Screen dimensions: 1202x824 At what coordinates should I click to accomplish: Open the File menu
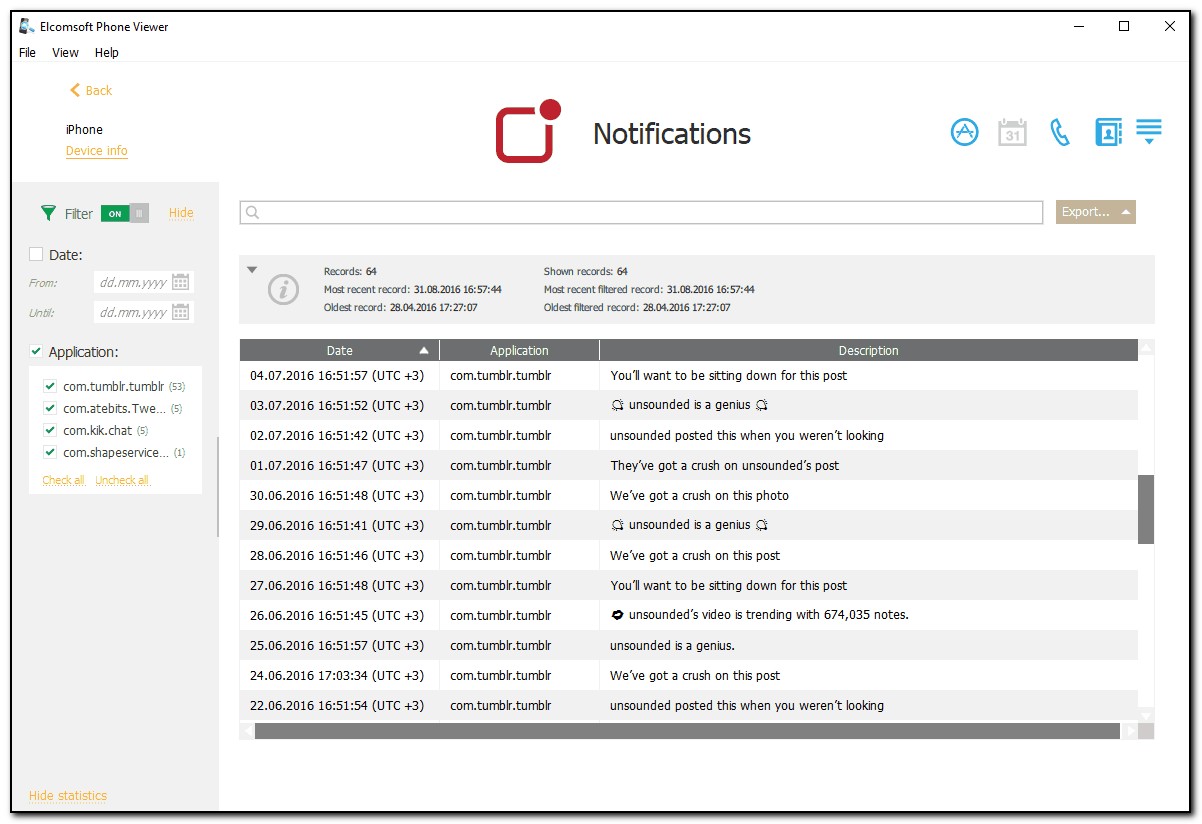(x=27, y=53)
